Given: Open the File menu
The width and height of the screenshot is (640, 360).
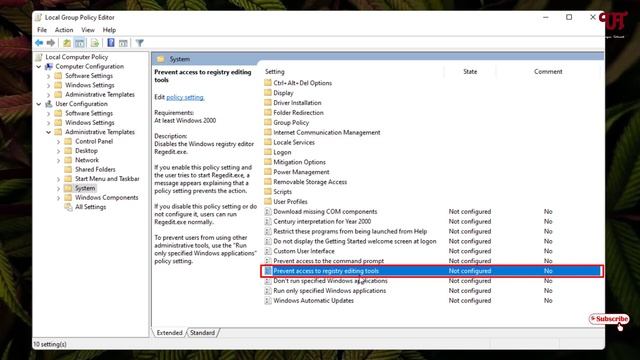Looking at the screenshot, I should click(x=42, y=30).
